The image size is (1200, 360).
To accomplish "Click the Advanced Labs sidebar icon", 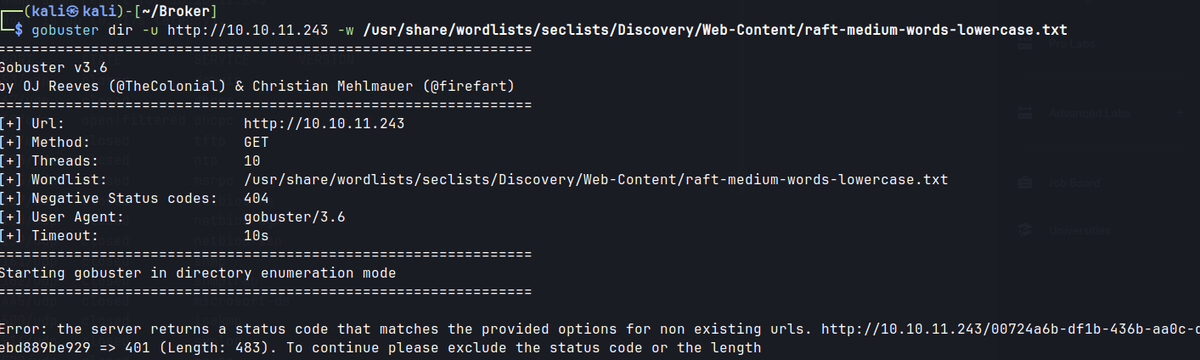I will [x=1025, y=115].
